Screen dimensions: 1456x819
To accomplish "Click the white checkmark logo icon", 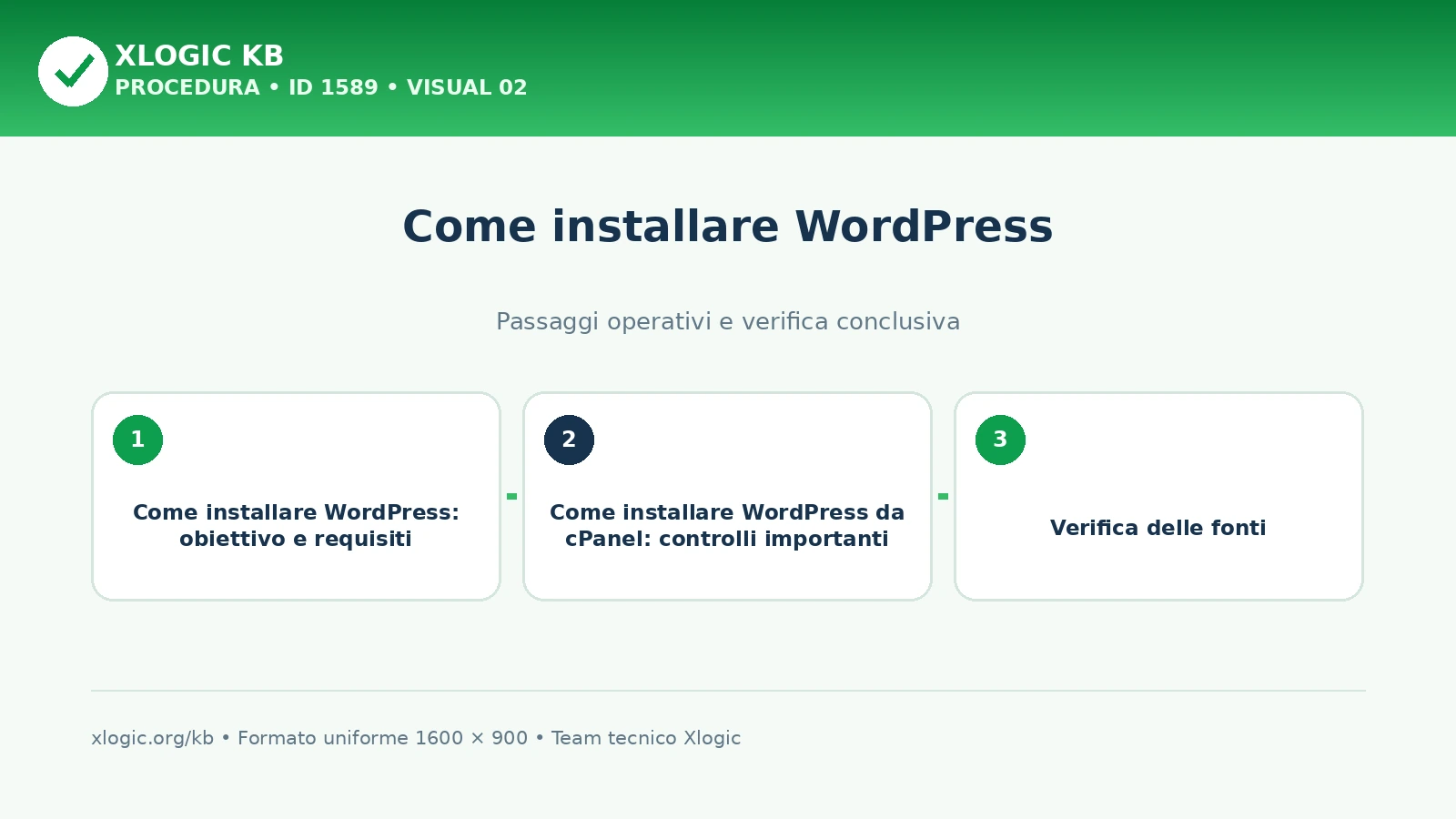I will click(73, 71).
